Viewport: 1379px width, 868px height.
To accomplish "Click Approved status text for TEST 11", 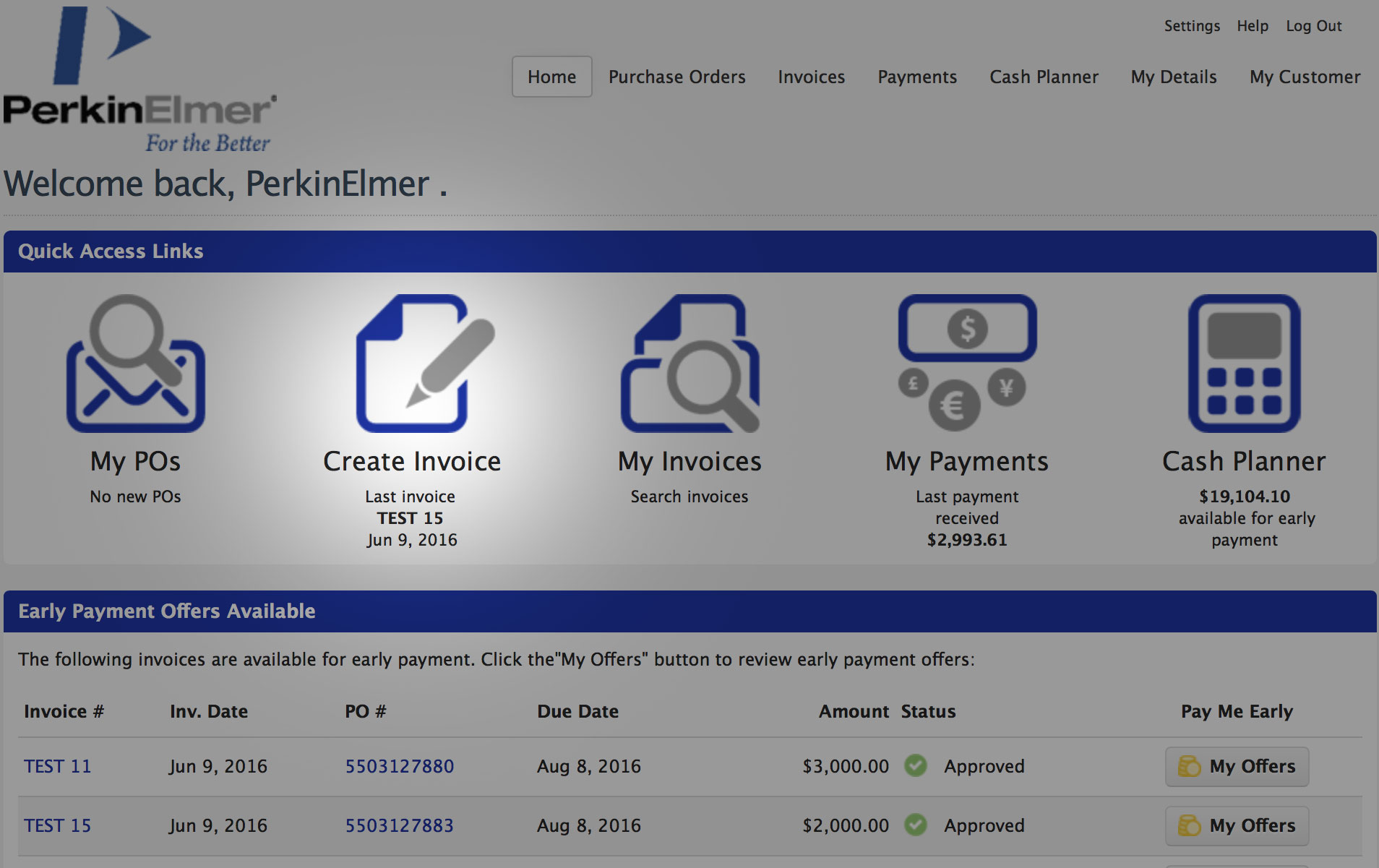I will [x=984, y=766].
